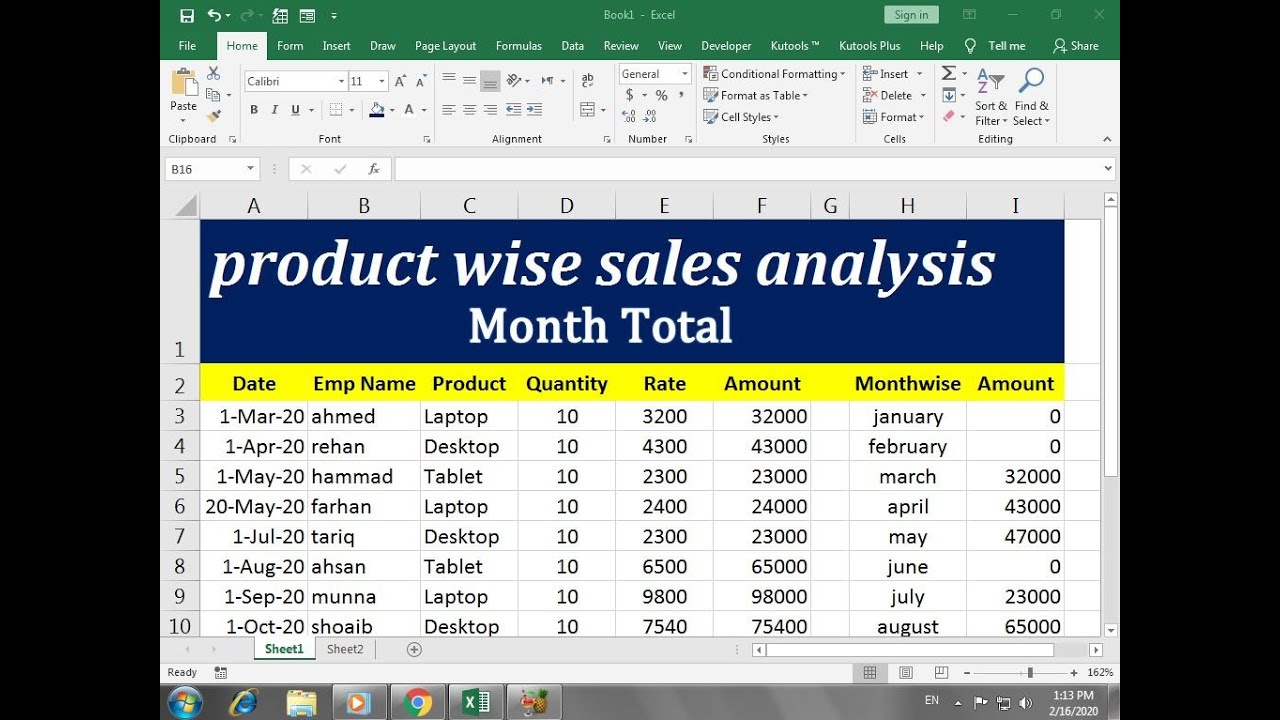Image resolution: width=1280 pixels, height=720 pixels.
Task: Toggle Bold formatting
Action: (254, 110)
